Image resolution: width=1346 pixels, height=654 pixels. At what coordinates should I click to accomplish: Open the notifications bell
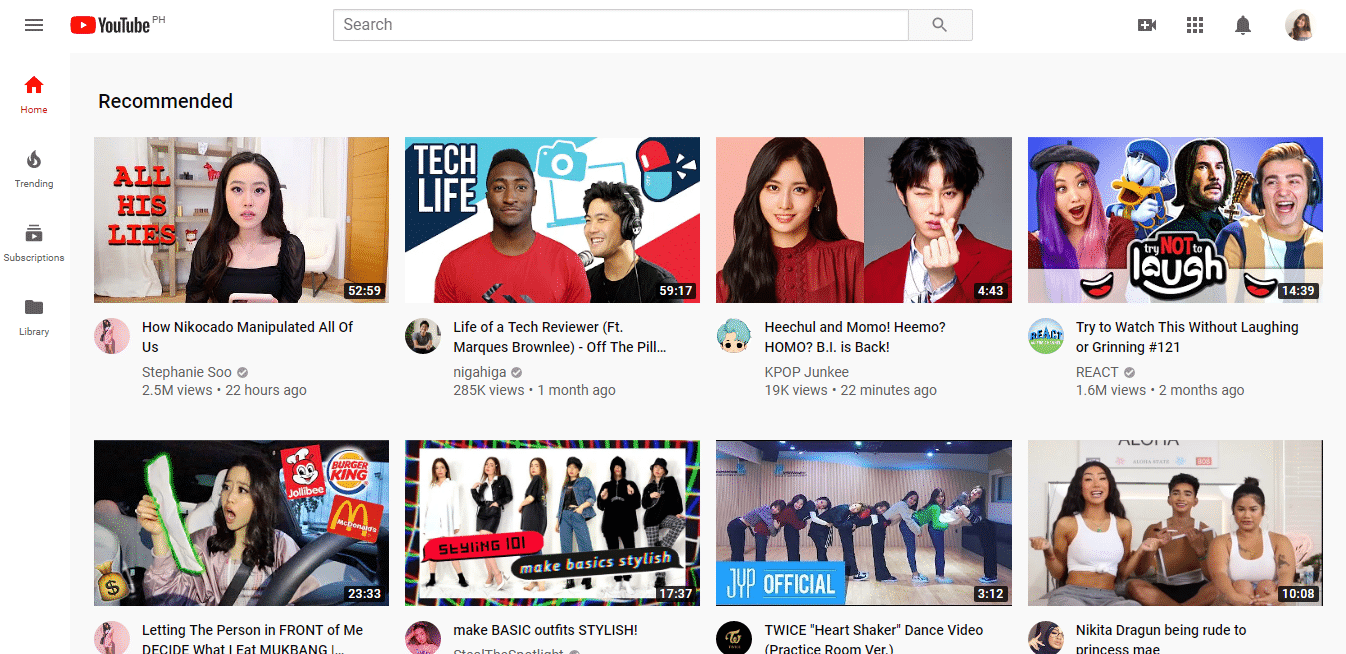click(1243, 25)
